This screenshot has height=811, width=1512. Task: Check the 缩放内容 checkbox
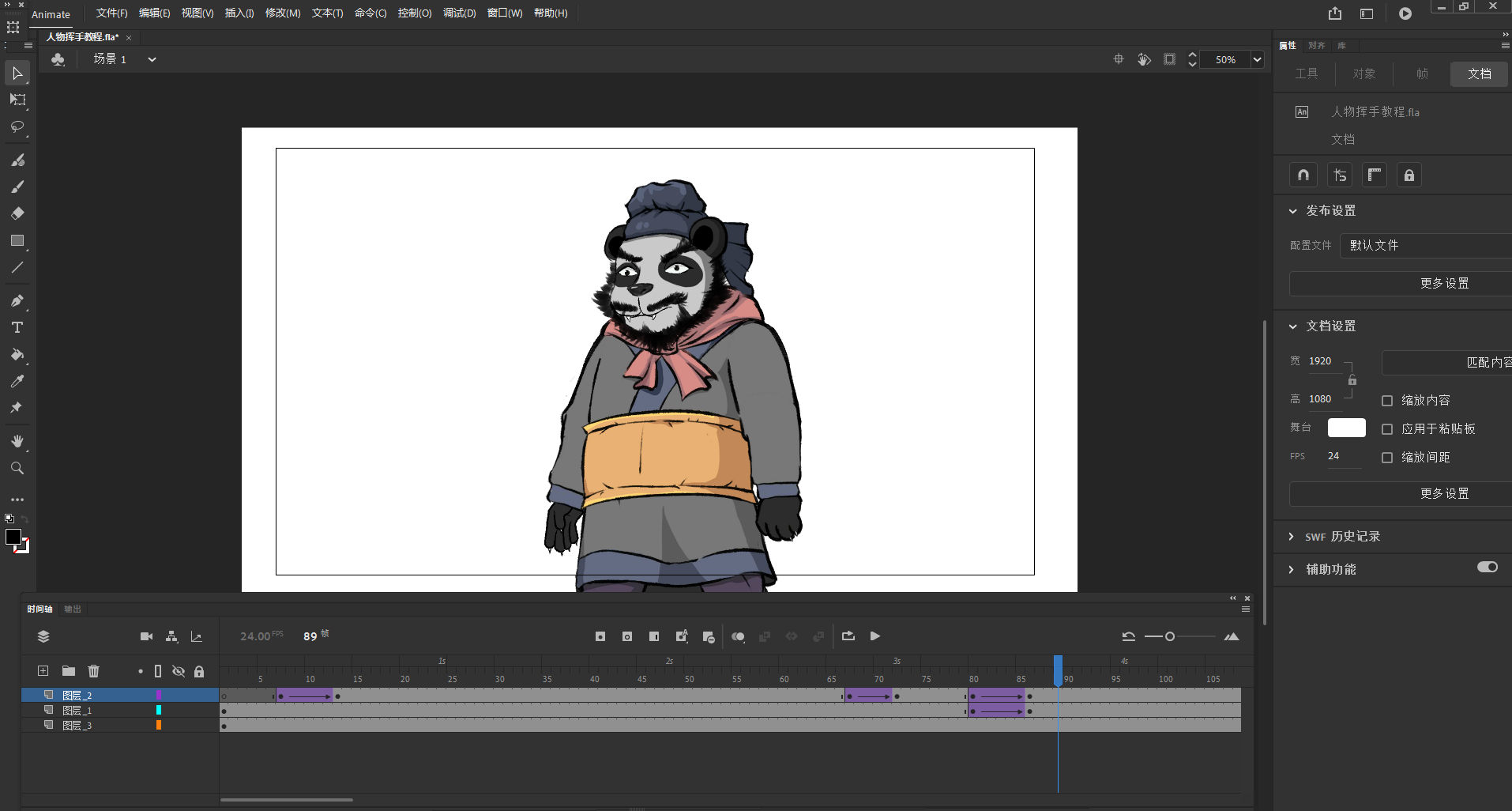[1386, 401]
